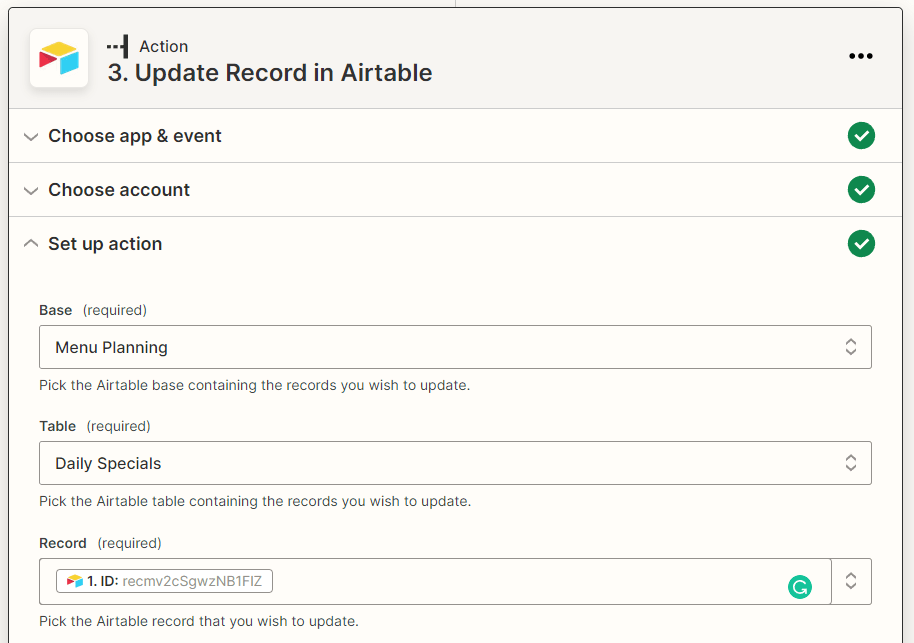Click the Set up action heading

(105, 244)
